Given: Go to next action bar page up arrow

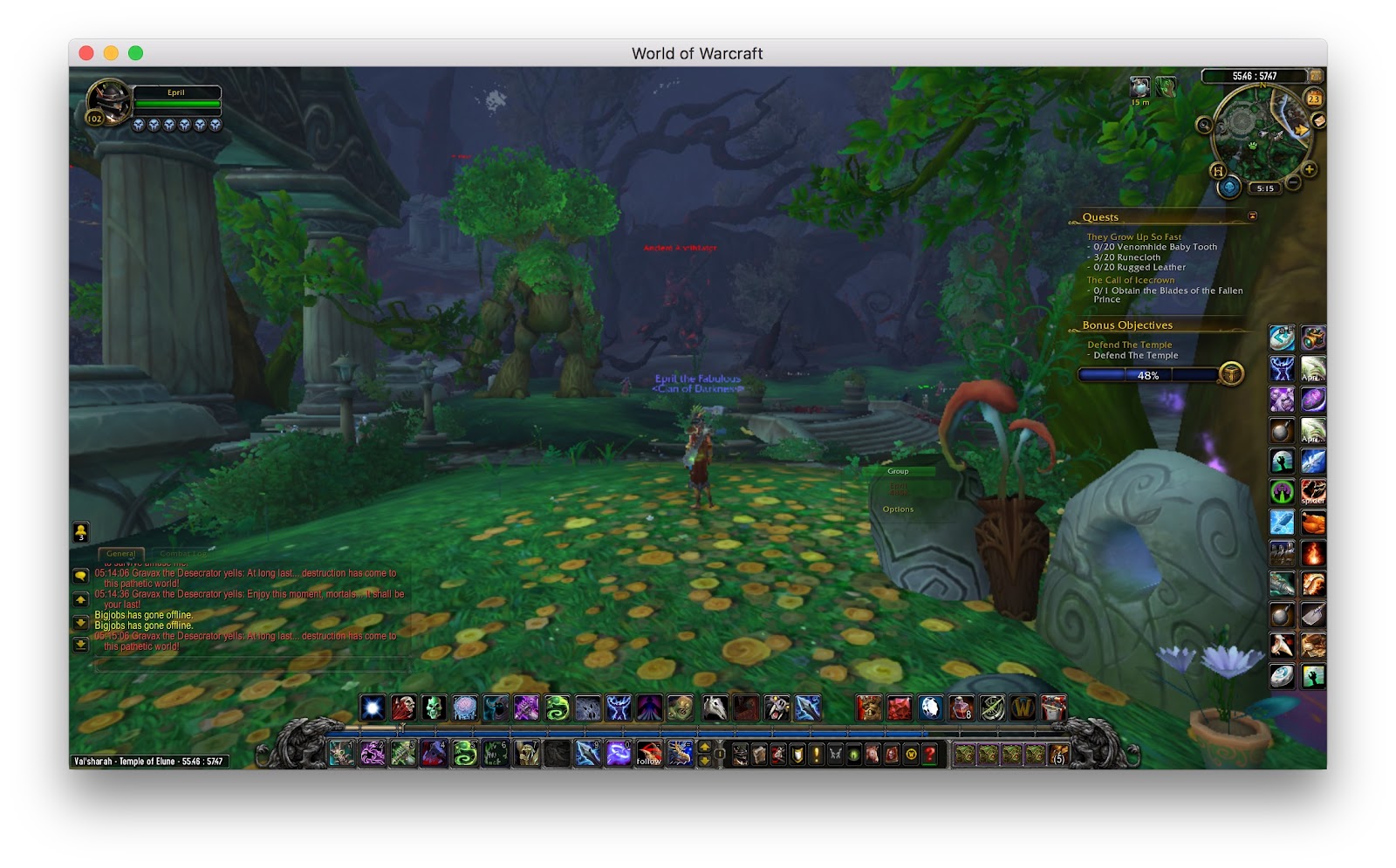Looking at the screenshot, I should (705, 748).
